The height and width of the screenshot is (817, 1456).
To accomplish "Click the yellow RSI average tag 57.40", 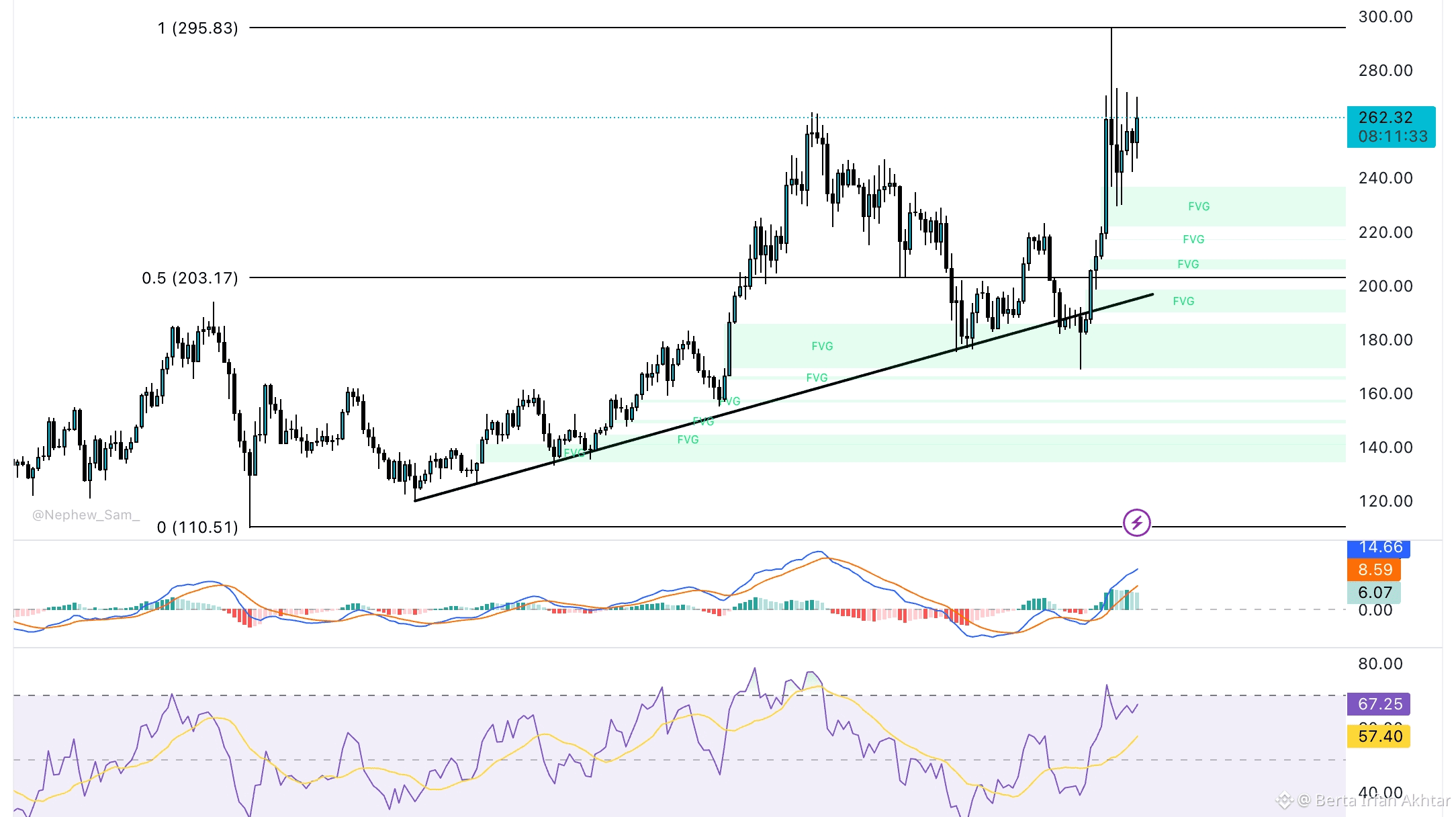I will pyautogui.click(x=1379, y=736).
